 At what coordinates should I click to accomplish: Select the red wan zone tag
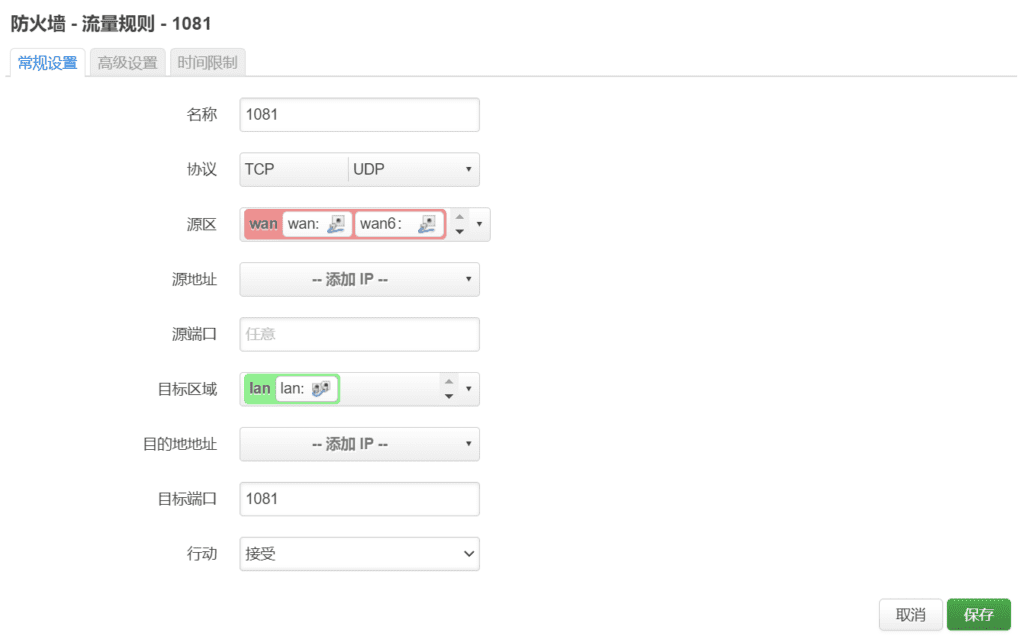(x=262, y=224)
